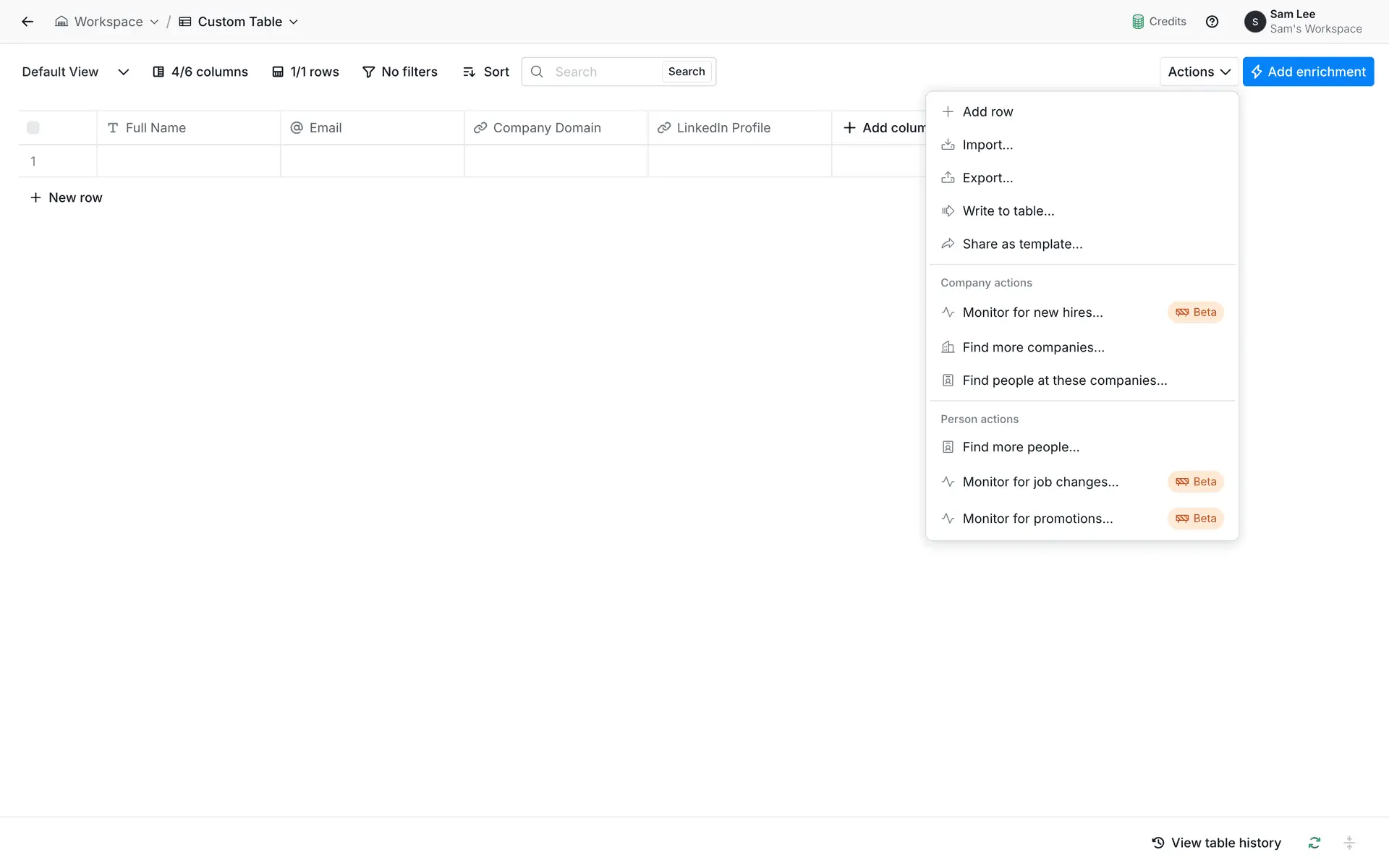
Task: Click the New row button
Action: pos(66,197)
